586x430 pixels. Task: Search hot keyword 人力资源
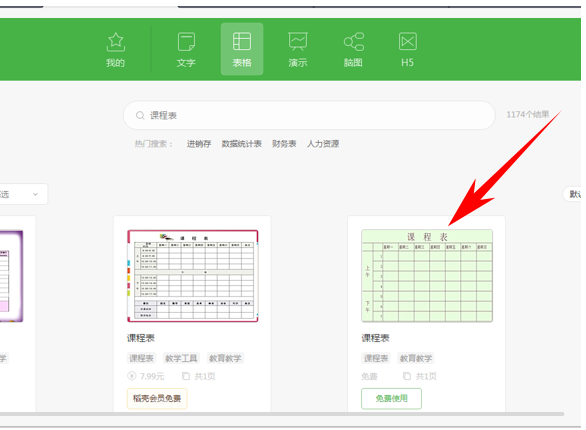click(x=323, y=144)
